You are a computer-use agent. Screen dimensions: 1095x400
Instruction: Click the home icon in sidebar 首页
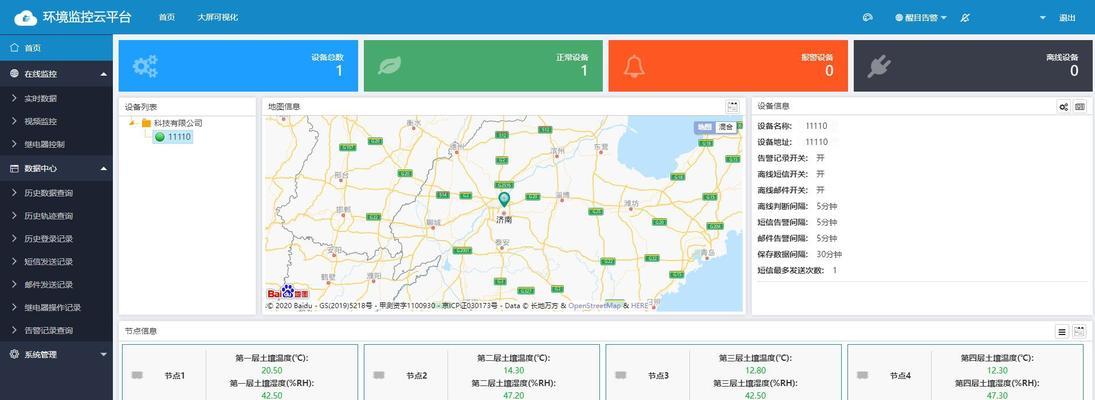click(x=14, y=47)
